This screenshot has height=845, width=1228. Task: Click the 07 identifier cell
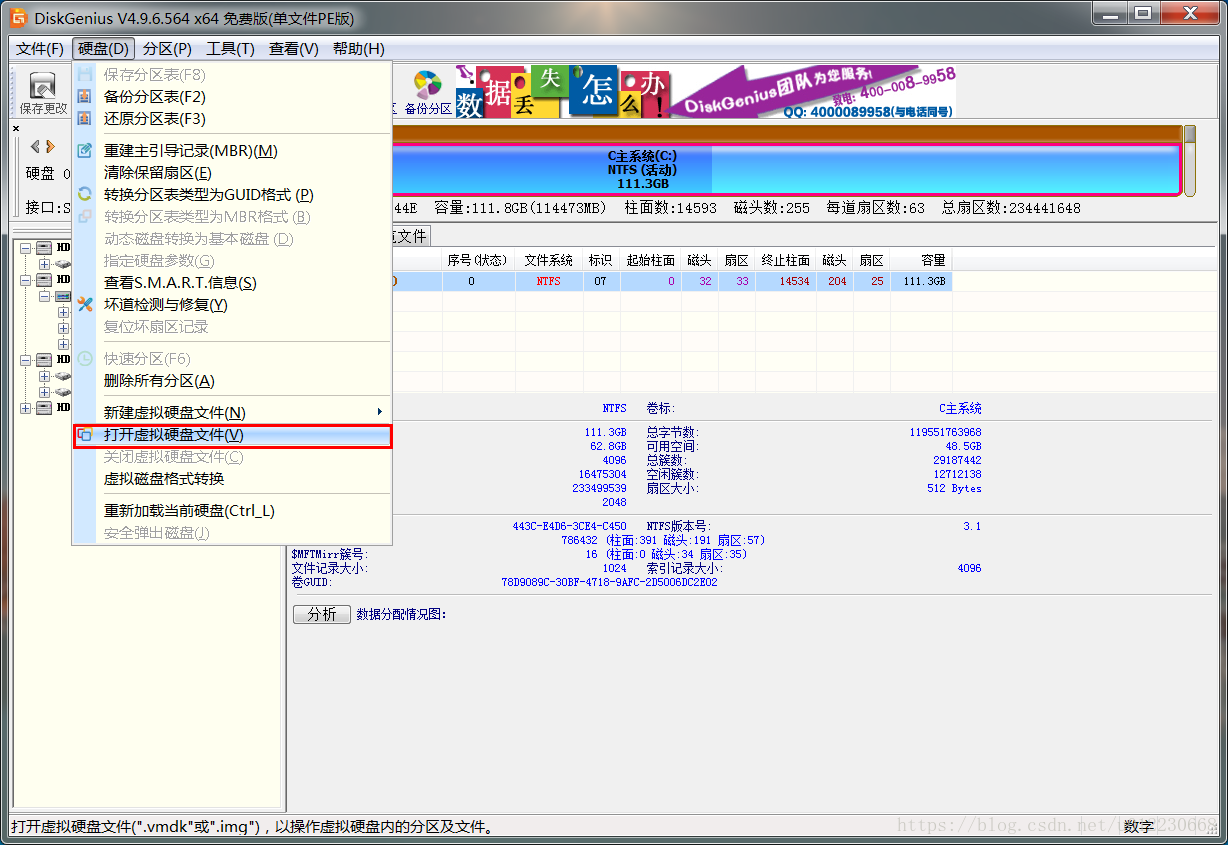tap(601, 282)
